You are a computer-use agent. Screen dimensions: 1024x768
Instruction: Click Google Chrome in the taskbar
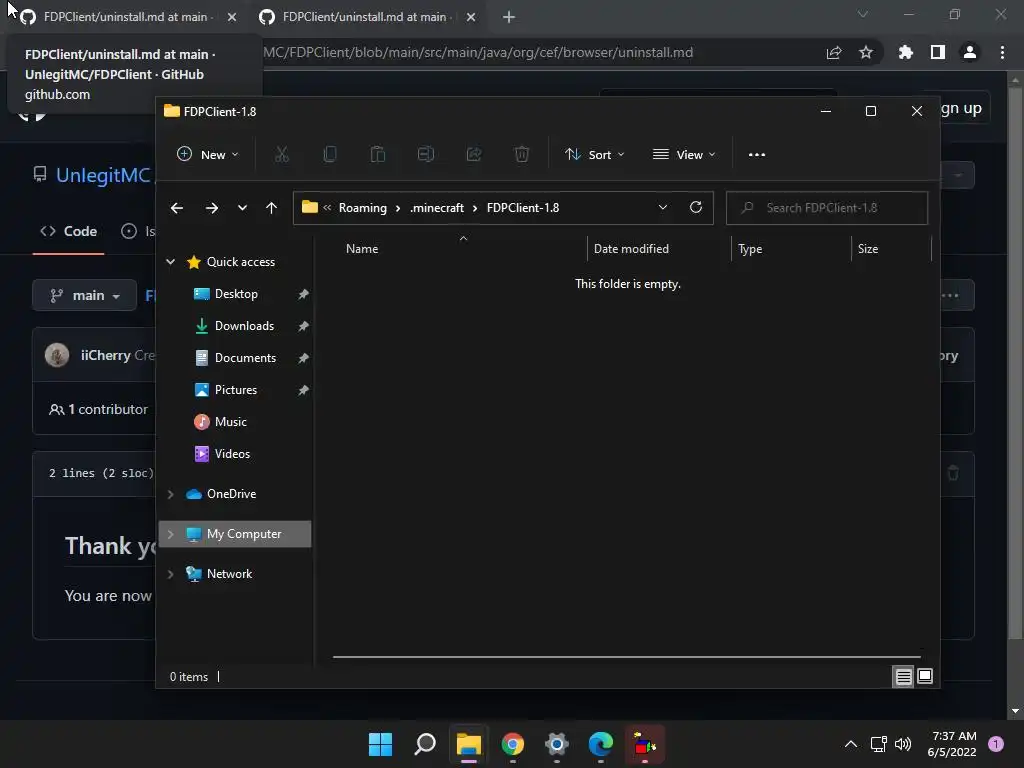[513, 744]
